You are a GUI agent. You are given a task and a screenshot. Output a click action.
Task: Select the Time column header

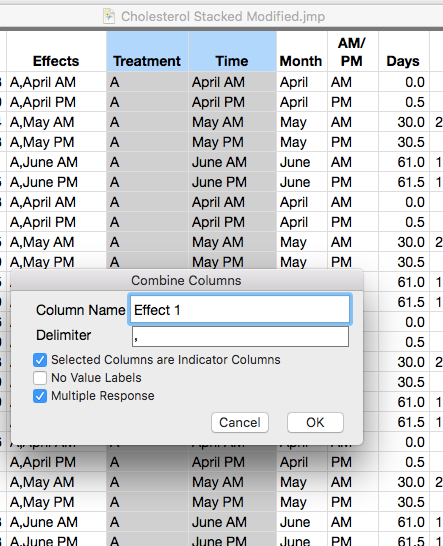coord(232,52)
